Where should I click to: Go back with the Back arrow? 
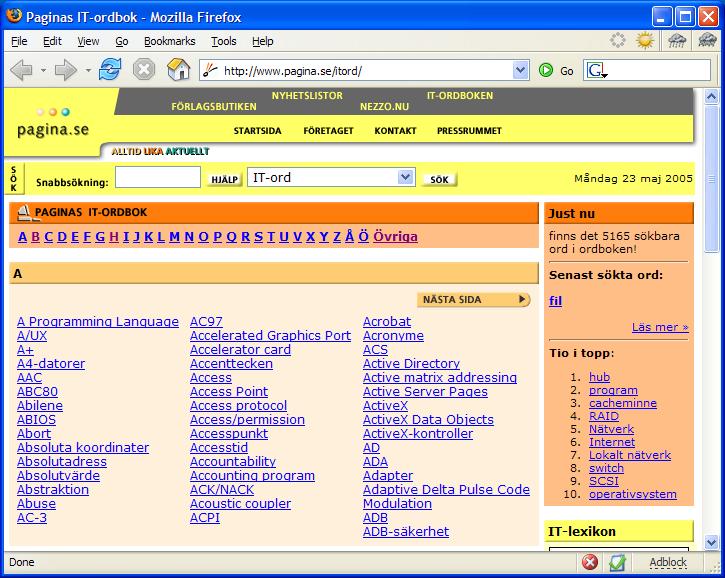21,71
